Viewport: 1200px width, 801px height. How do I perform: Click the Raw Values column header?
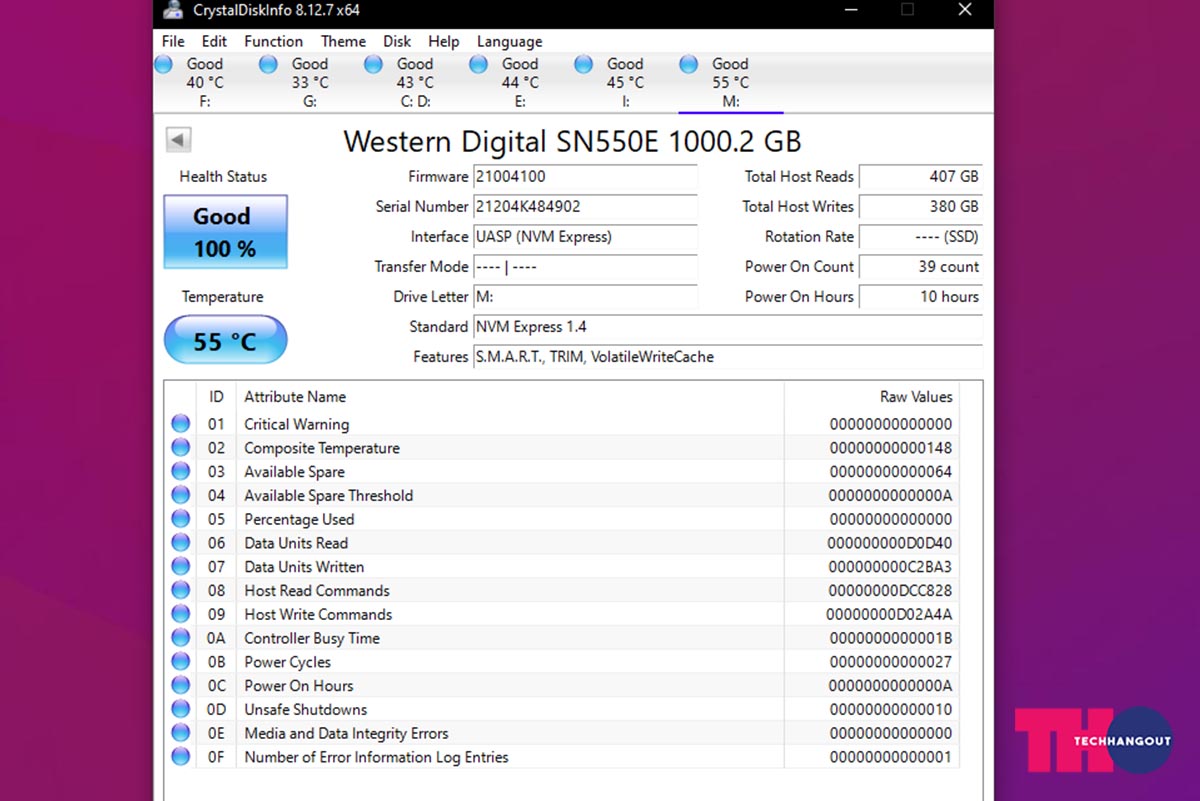tap(872, 397)
